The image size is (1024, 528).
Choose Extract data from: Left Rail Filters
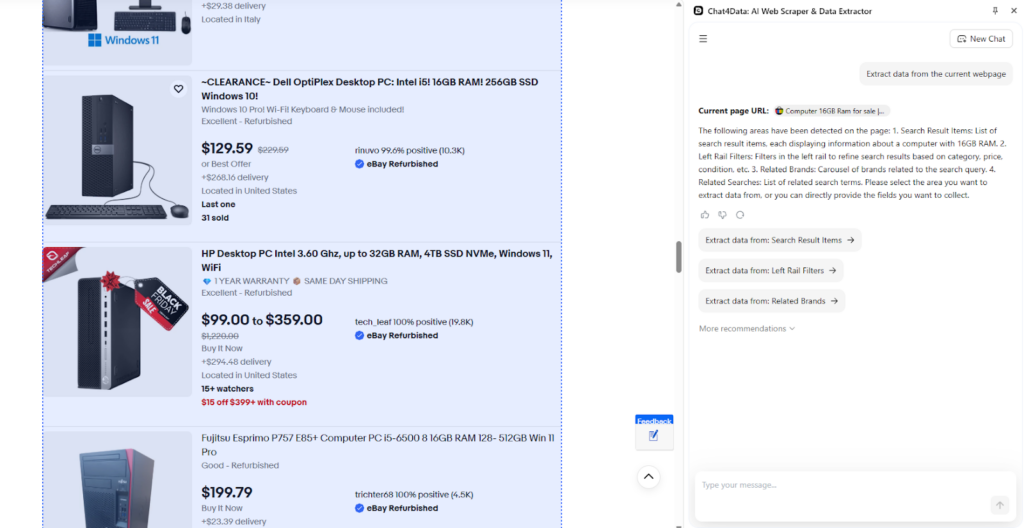(x=771, y=271)
